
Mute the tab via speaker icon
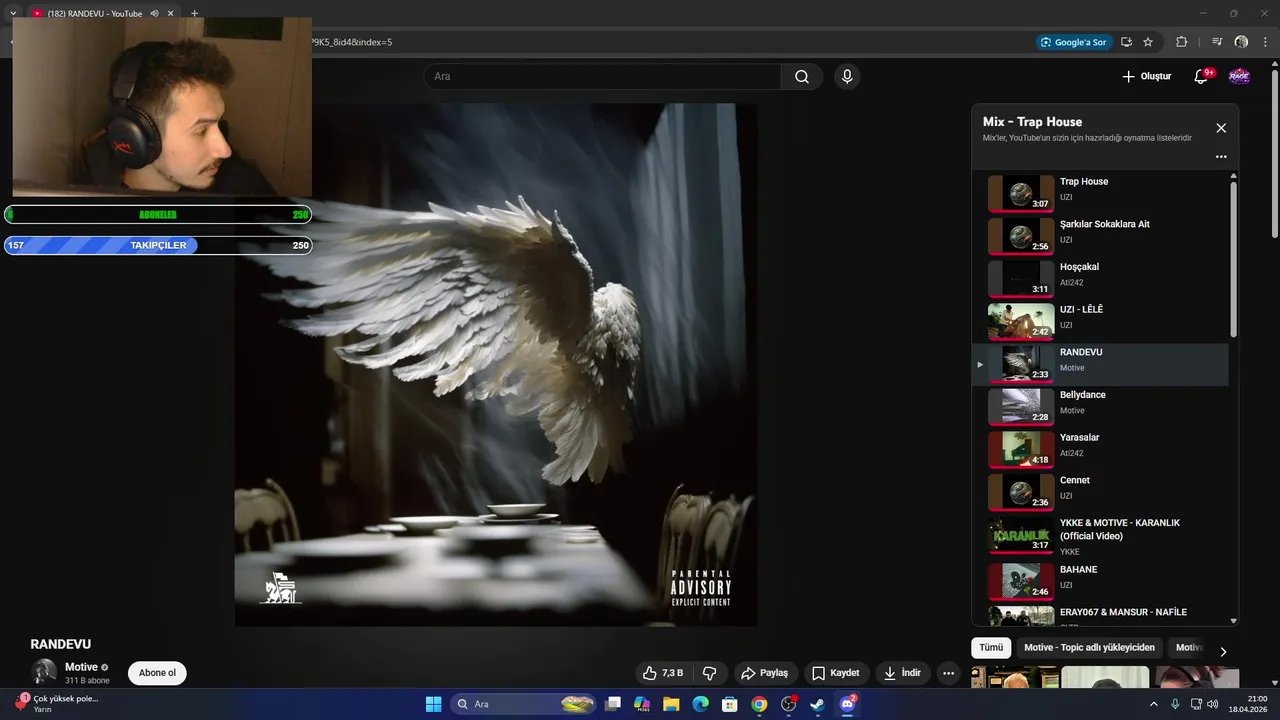pos(155,14)
